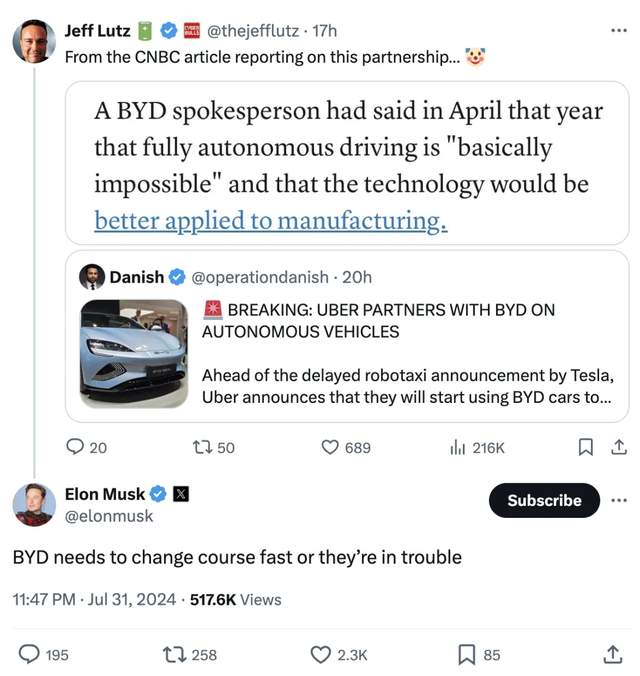Screen dimensions: 640x676
Task: Click Jeff Lutz's profile picture
Action: [33, 41]
